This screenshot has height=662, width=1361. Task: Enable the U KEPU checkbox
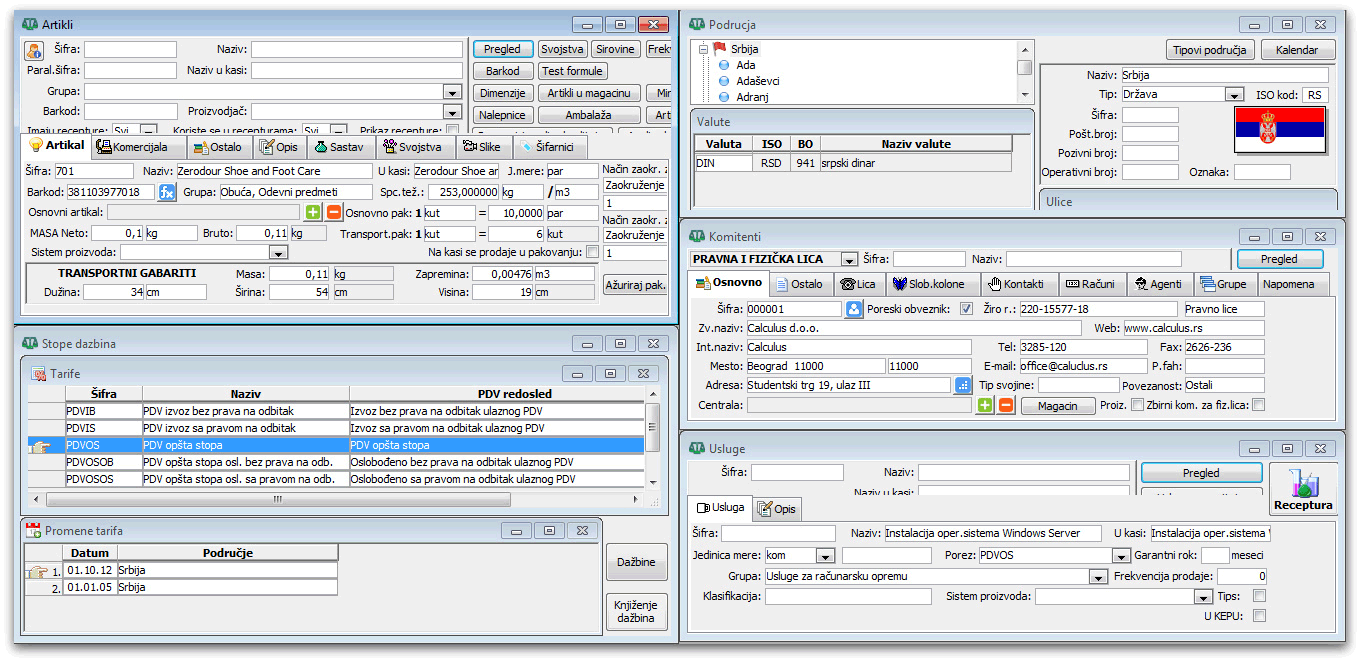1259,616
